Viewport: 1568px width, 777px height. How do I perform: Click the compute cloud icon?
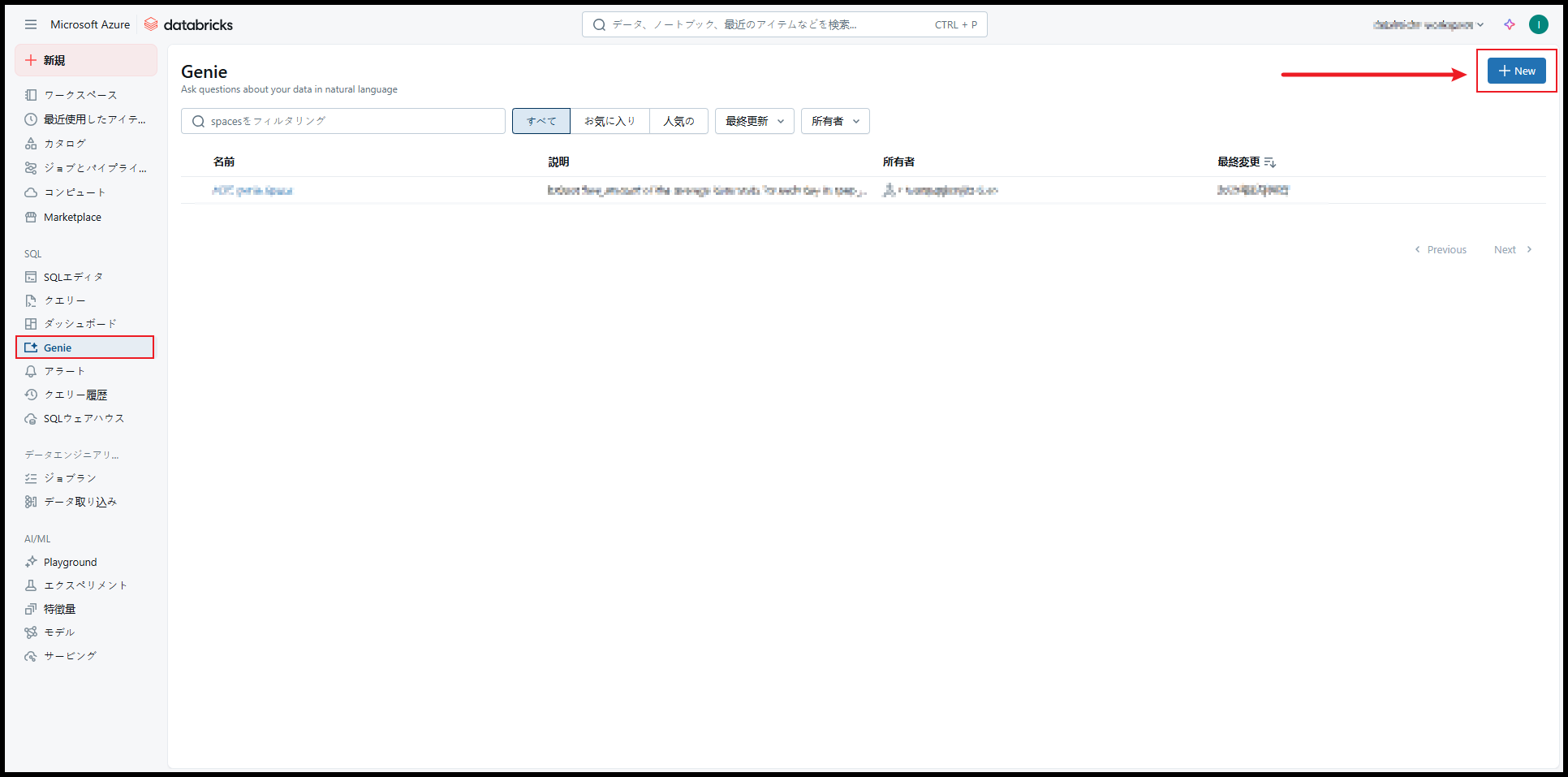[31, 192]
